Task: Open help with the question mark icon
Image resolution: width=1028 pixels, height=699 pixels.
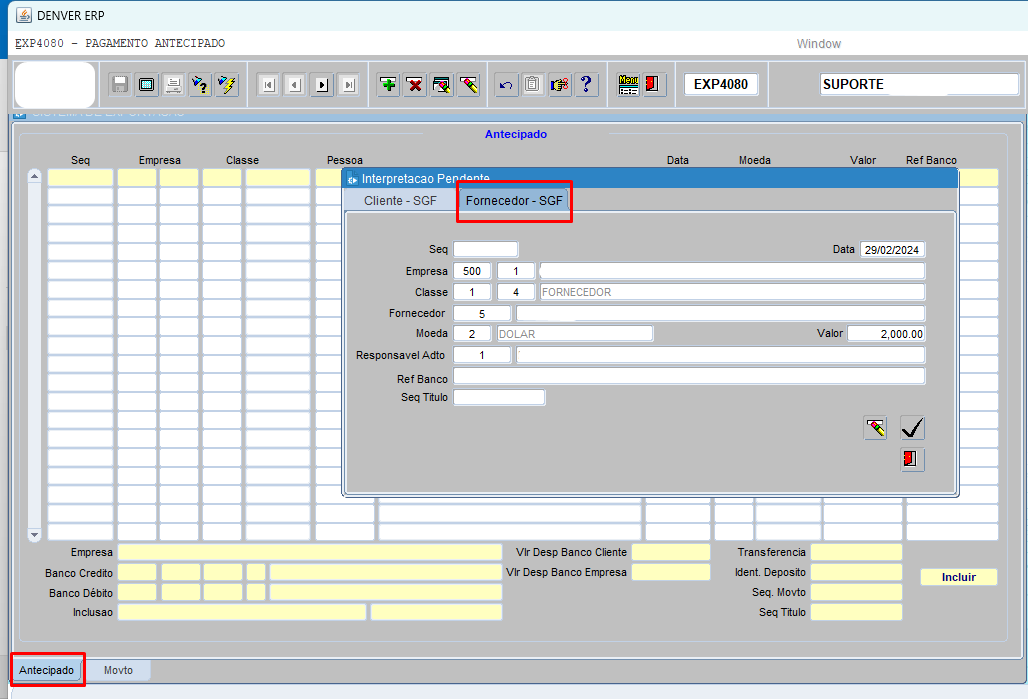Action: 586,85
